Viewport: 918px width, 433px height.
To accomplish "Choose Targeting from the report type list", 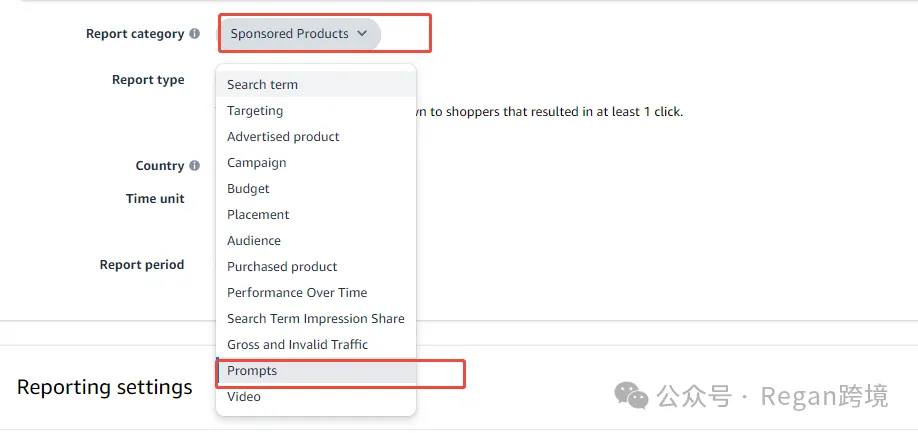I will coord(255,111).
